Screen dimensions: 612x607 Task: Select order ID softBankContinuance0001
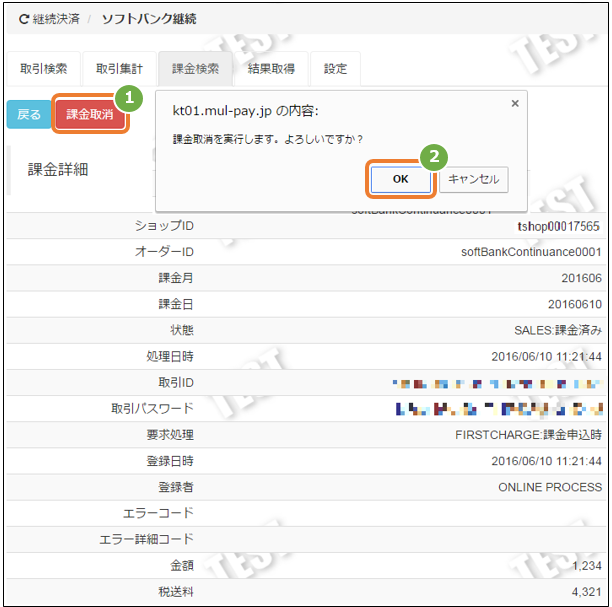(x=531, y=252)
